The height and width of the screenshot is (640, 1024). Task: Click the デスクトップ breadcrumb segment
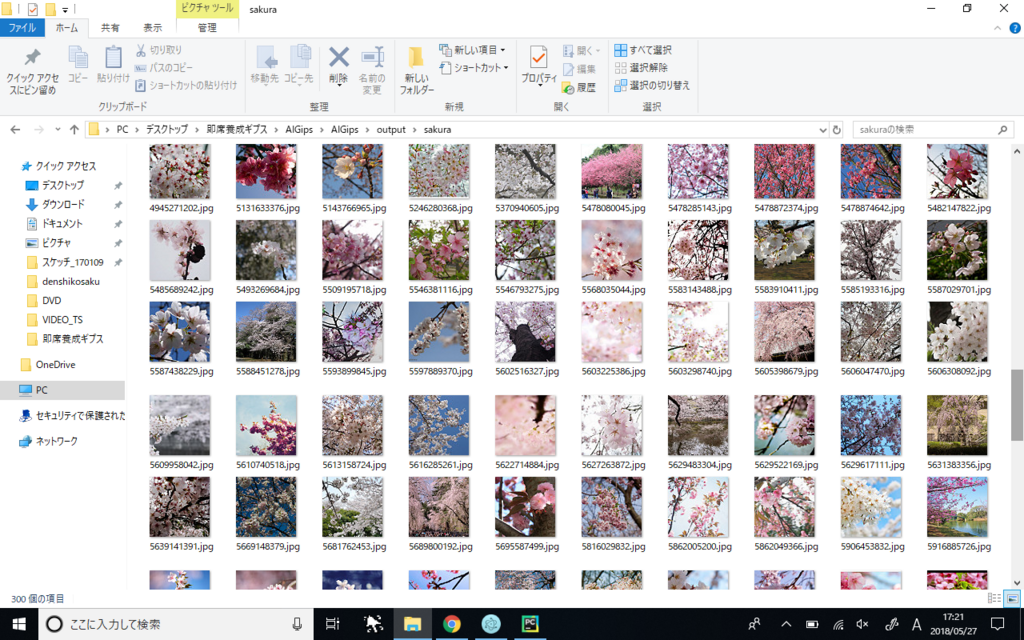167,129
